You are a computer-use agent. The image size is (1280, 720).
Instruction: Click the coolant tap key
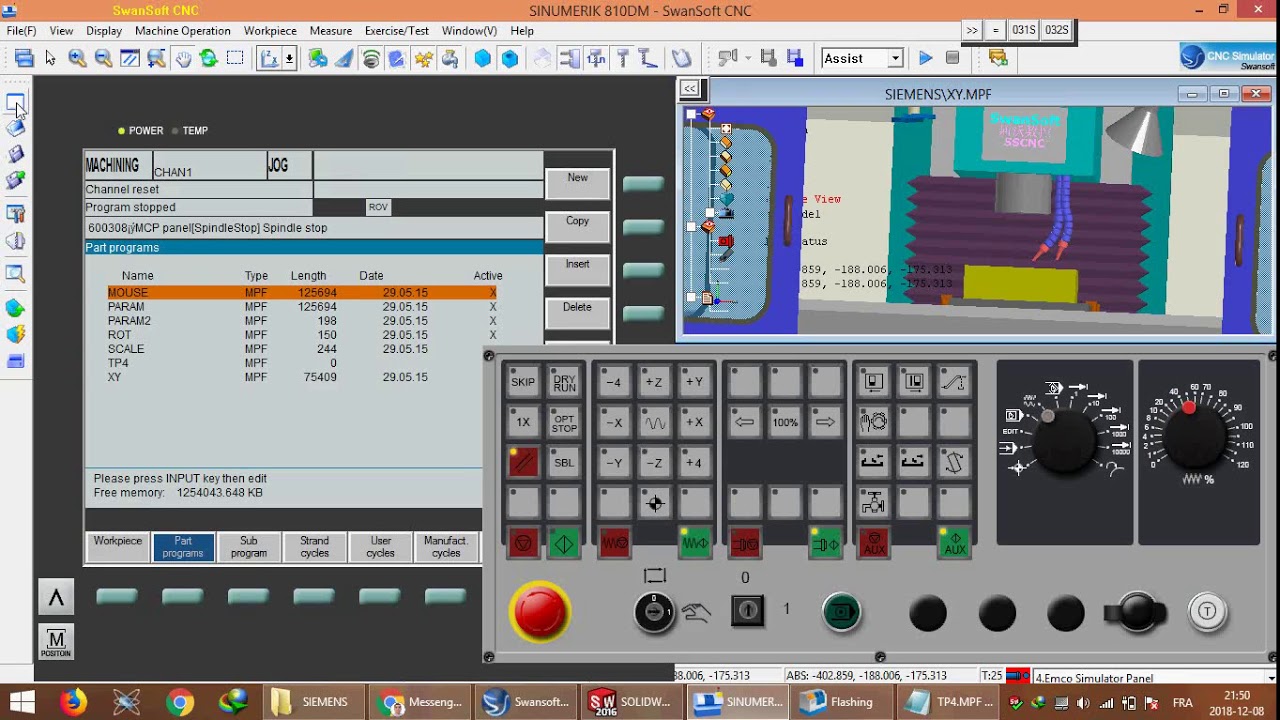coord(874,503)
